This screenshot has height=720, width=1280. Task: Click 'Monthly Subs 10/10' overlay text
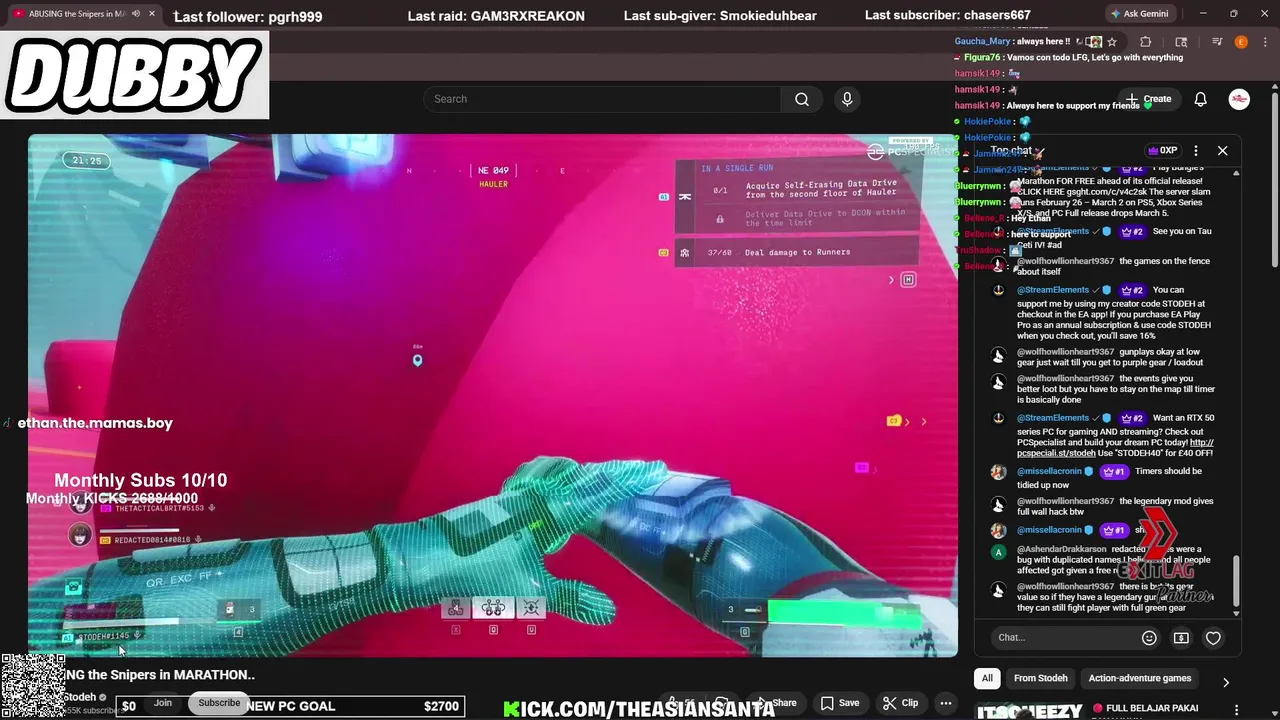pos(140,481)
